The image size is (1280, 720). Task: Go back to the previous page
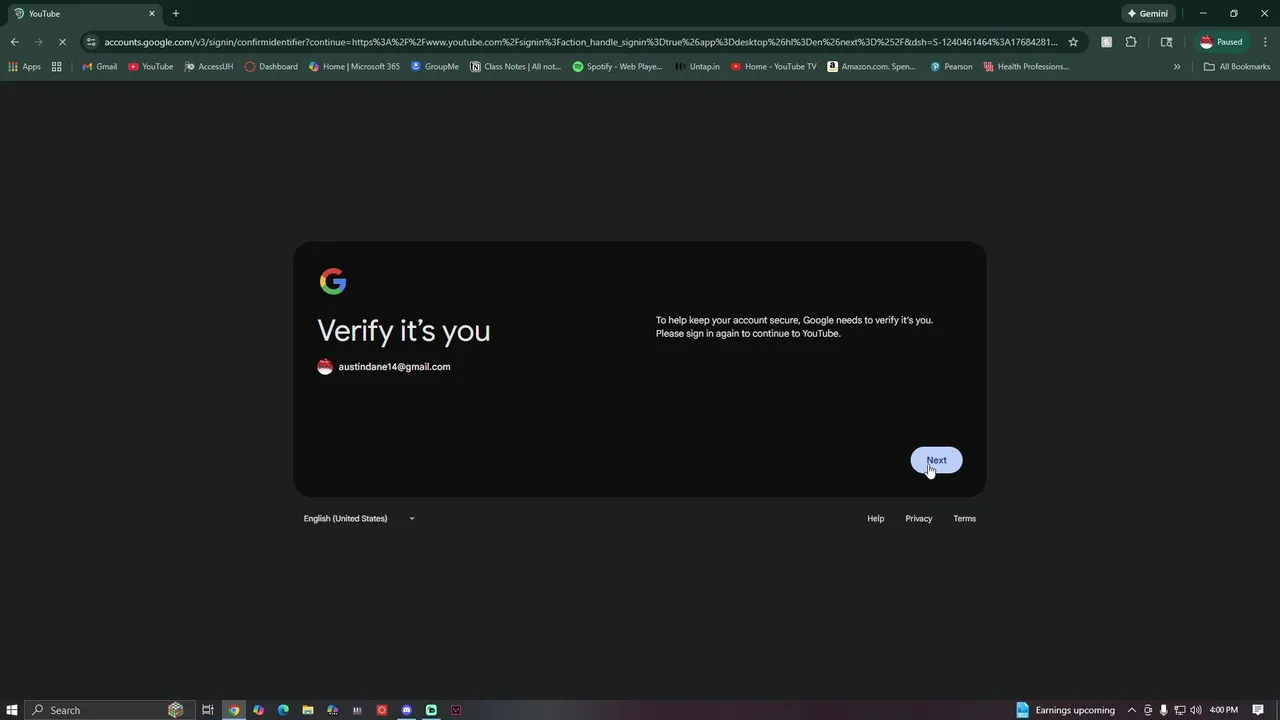(x=14, y=42)
